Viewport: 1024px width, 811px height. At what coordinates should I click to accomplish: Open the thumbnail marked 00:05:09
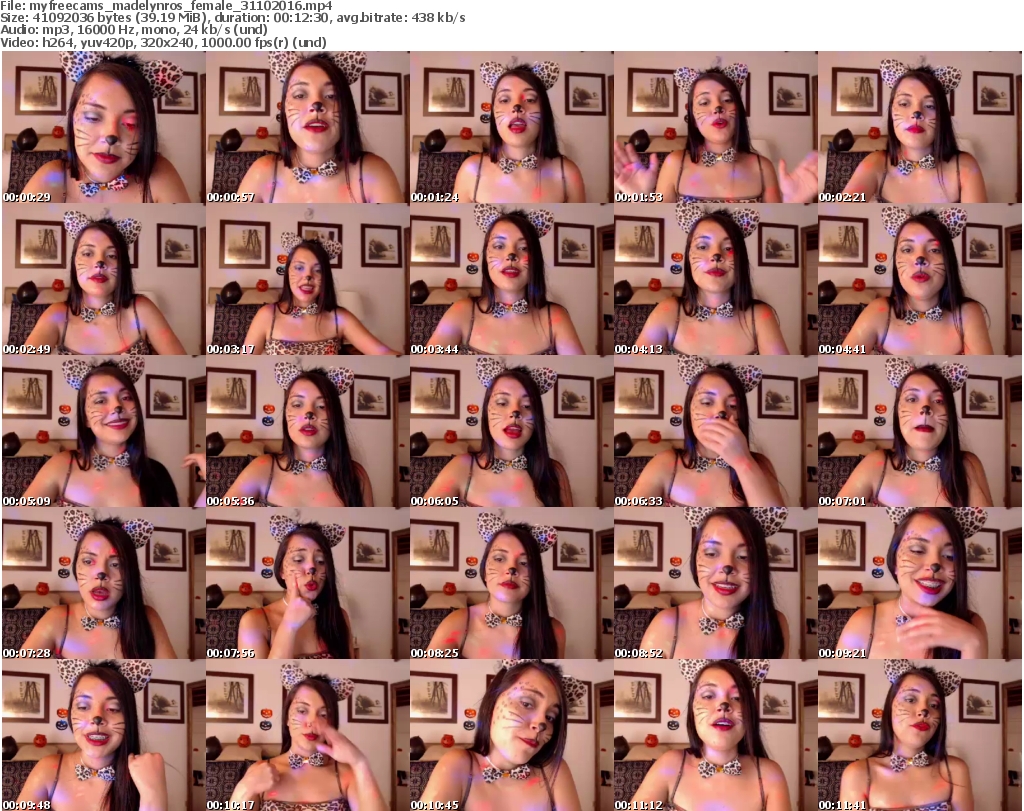coord(103,431)
